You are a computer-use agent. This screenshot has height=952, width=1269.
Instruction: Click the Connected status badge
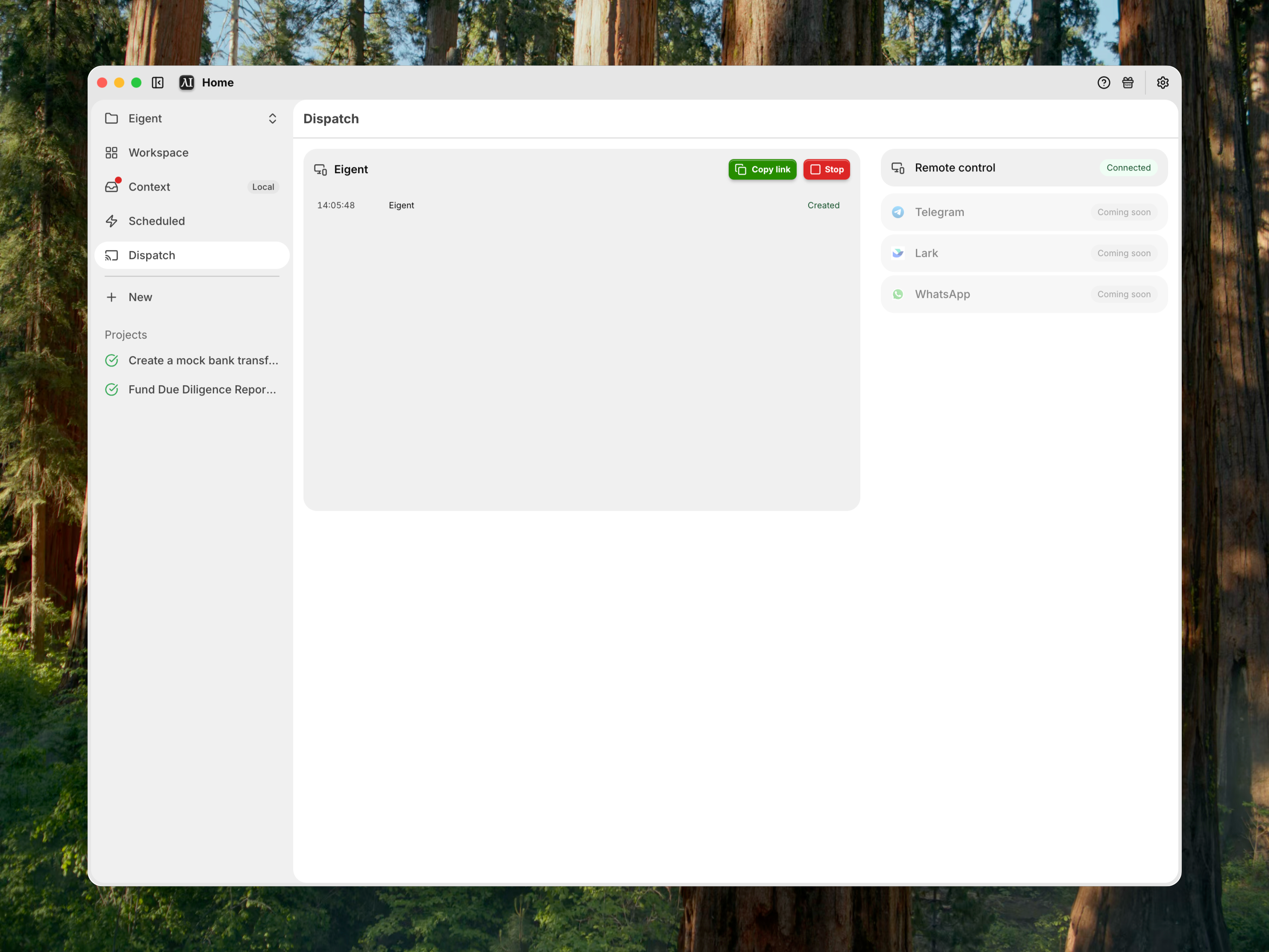tap(1128, 168)
